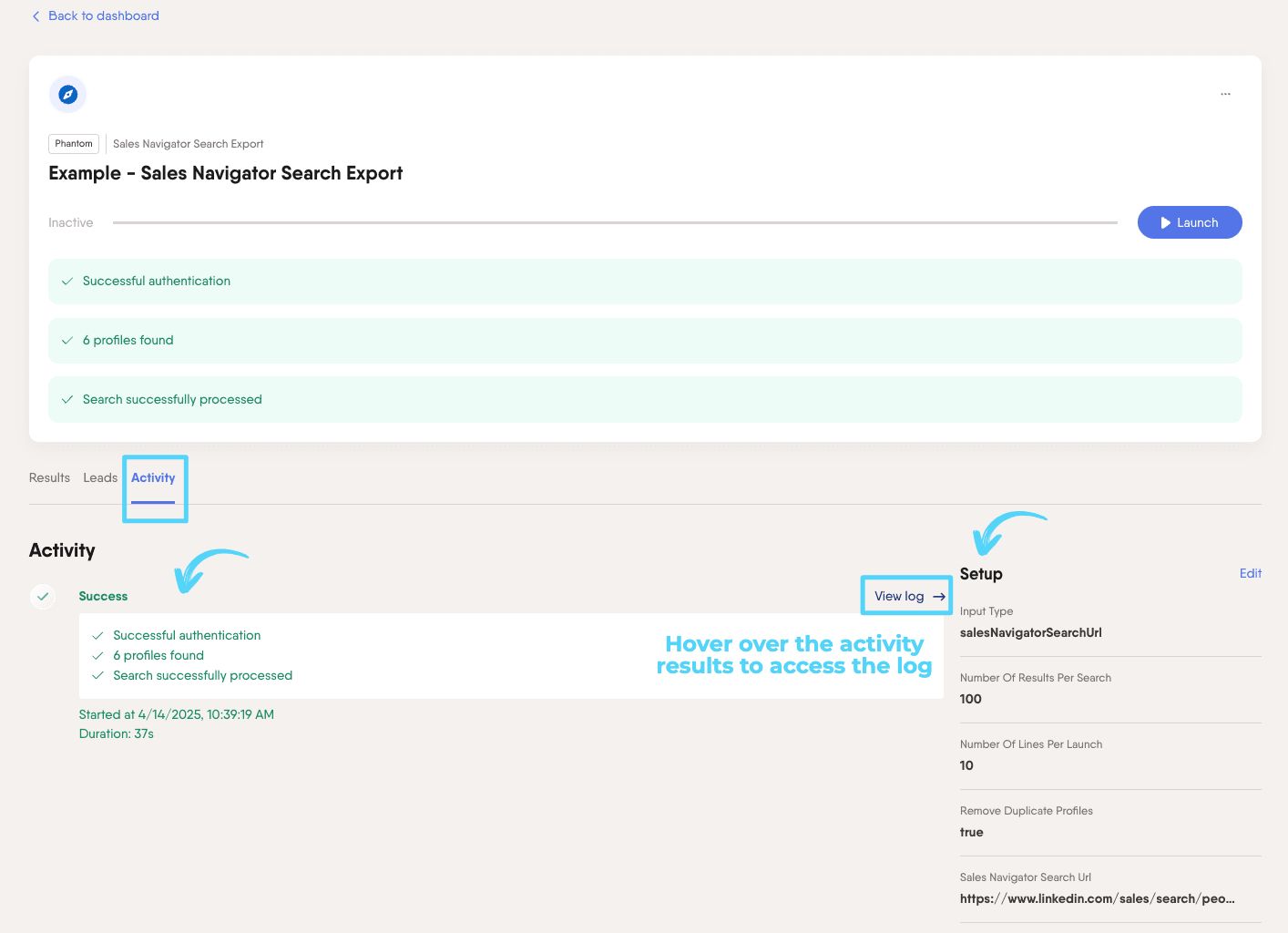The height and width of the screenshot is (933, 1288).
Task: Click the checkmark by 6 profiles found in log
Action: coord(97,656)
